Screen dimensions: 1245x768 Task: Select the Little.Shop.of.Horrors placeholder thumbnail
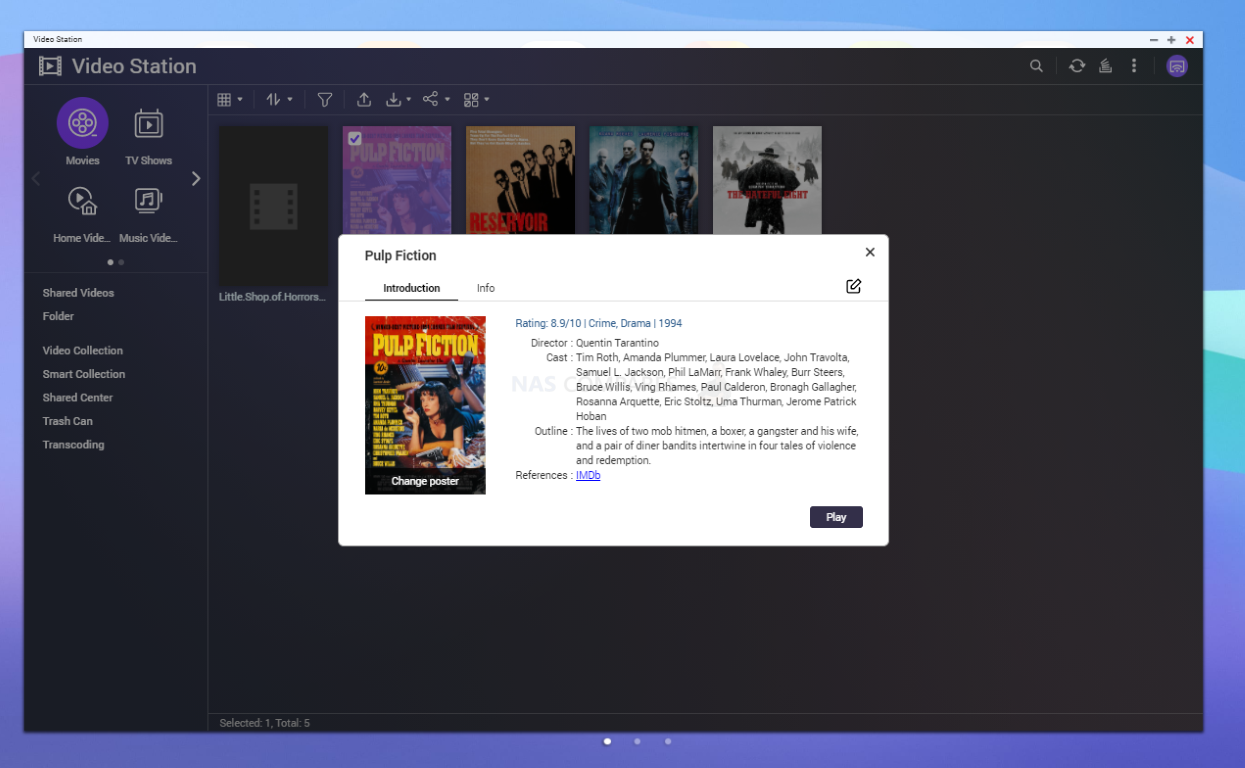[273, 206]
